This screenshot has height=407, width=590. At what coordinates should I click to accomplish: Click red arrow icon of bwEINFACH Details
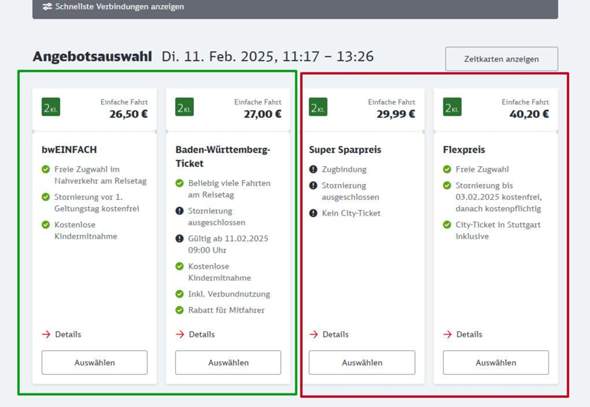[46, 334]
